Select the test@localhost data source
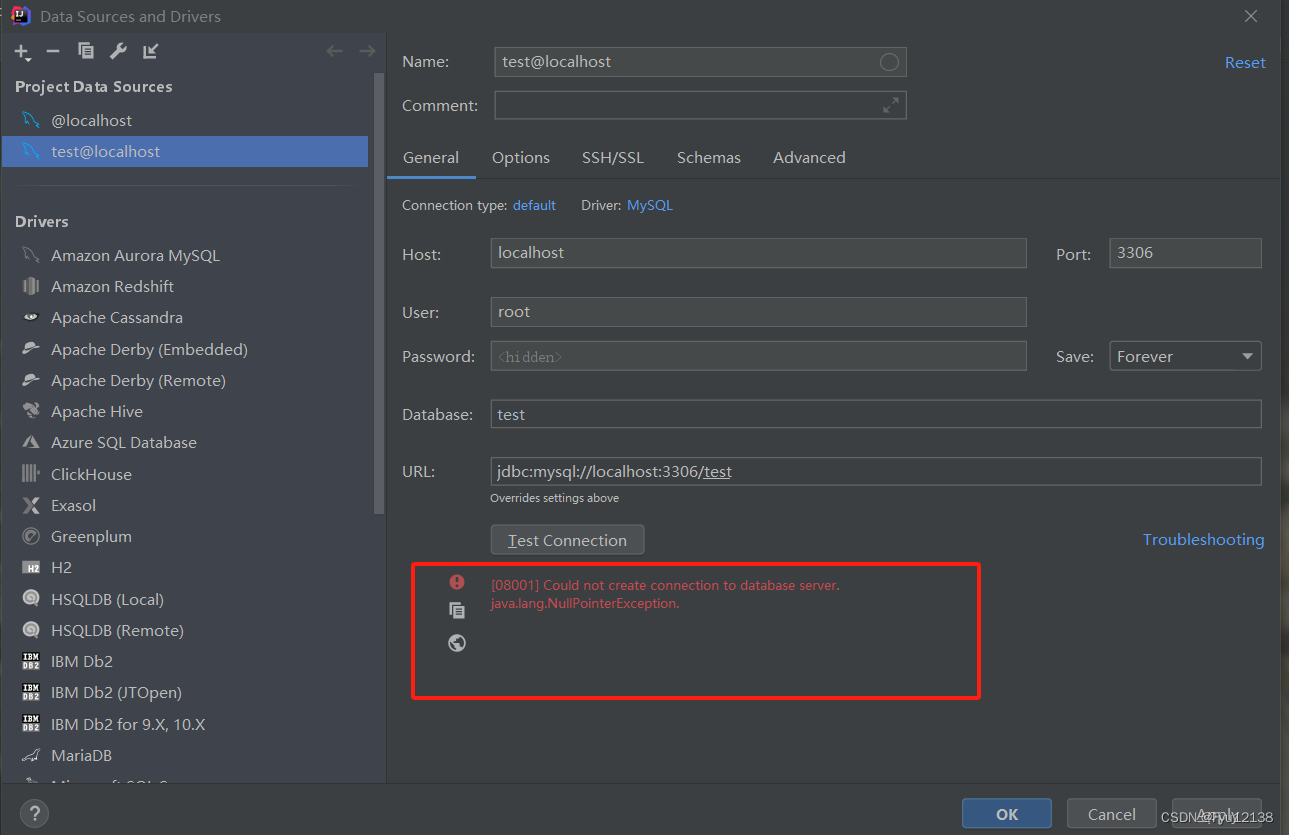 tap(185, 151)
